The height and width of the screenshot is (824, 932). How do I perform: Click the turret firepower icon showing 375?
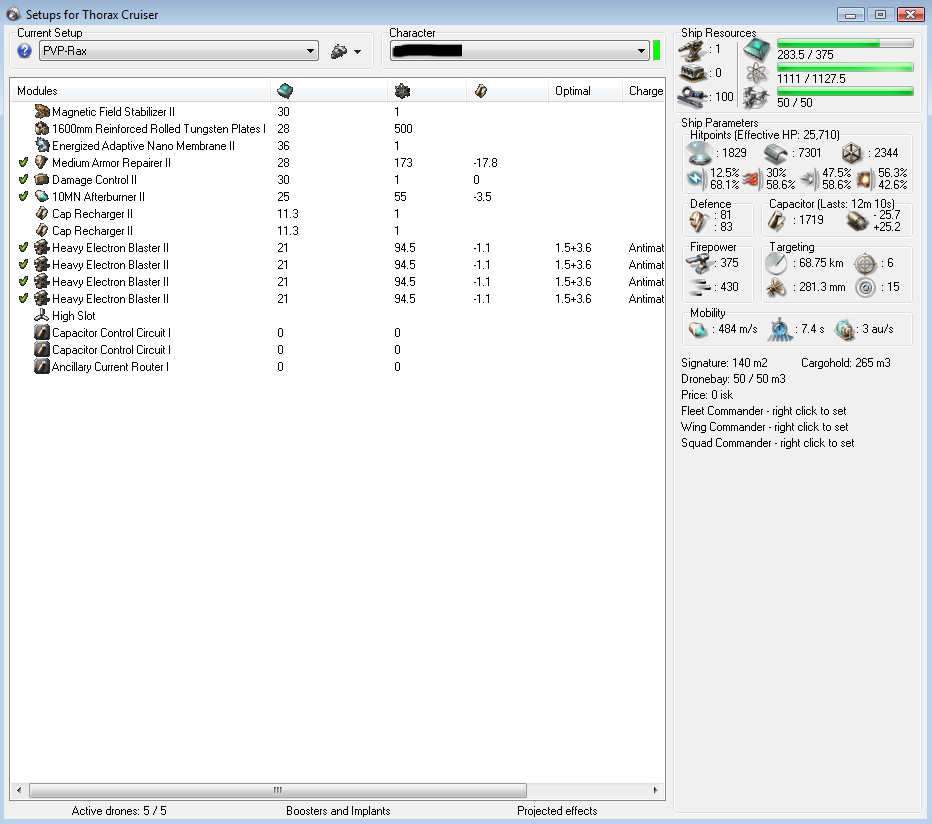pyautogui.click(x=698, y=263)
